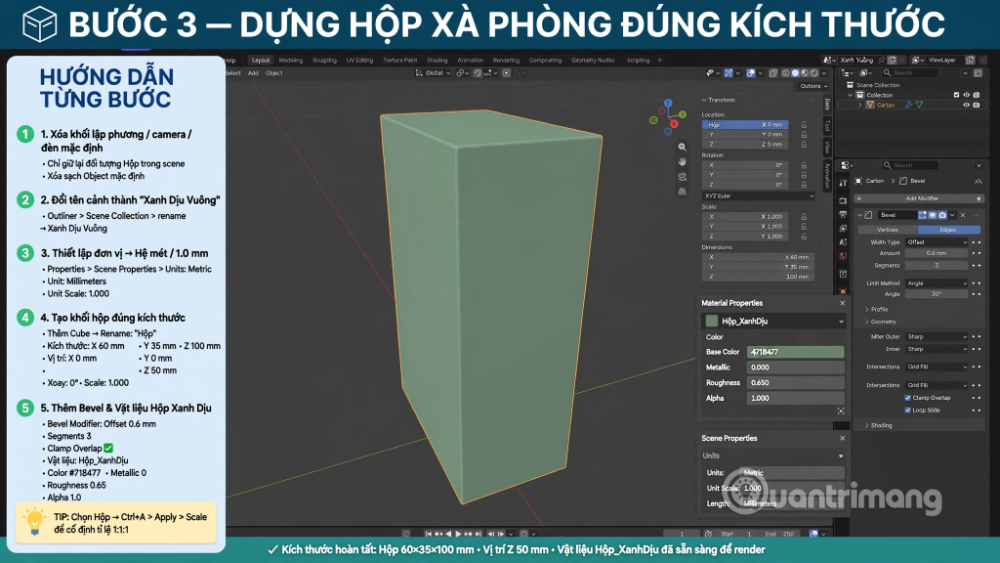Expand the Profile section
The width and height of the screenshot is (1000, 563).
point(876,309)
